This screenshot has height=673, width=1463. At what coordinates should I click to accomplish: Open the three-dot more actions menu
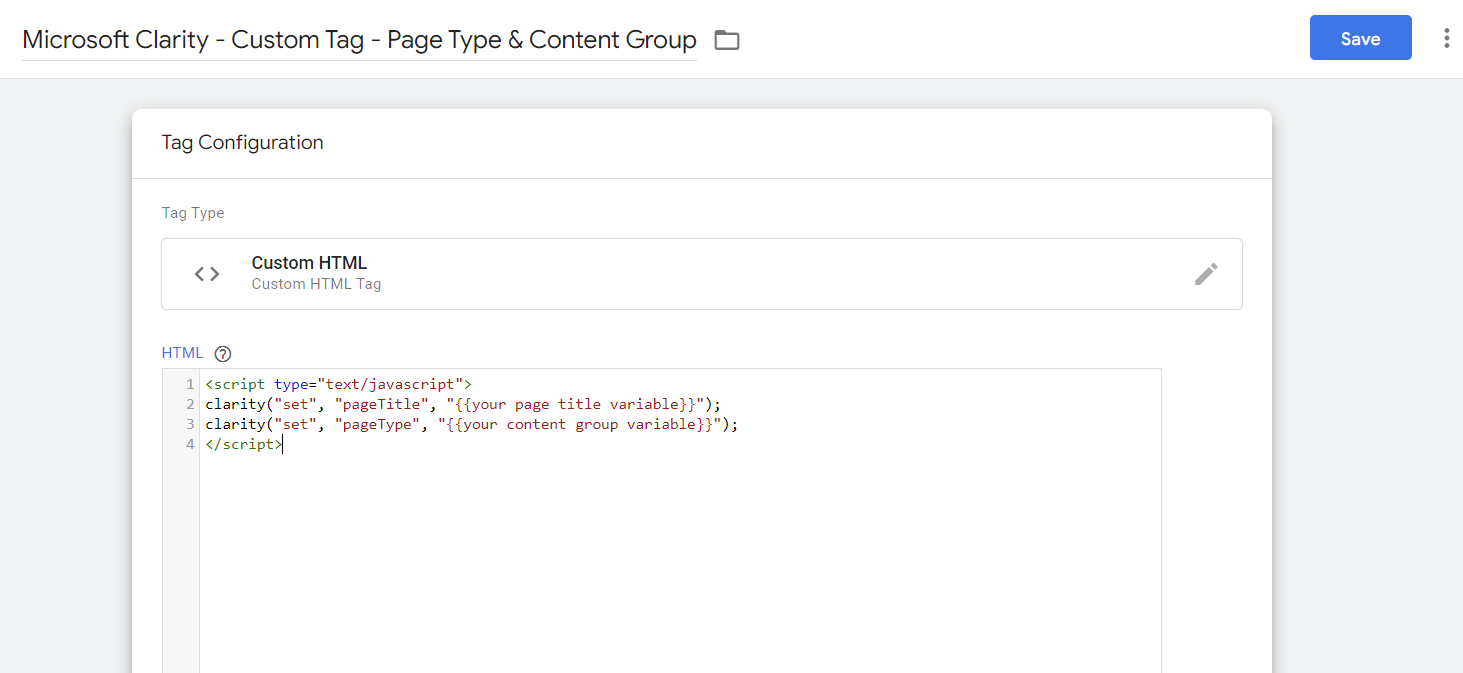point(1446,39)
